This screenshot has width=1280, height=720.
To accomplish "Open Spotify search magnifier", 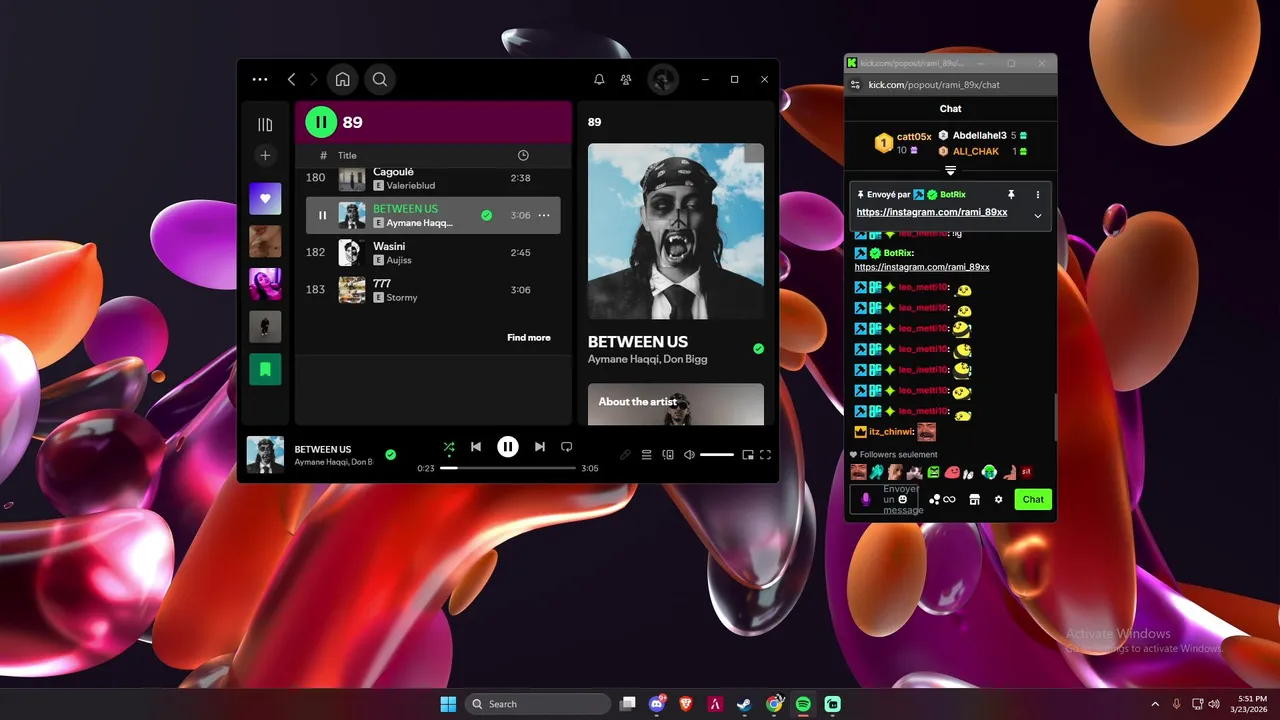I will [x=380, y=79].
